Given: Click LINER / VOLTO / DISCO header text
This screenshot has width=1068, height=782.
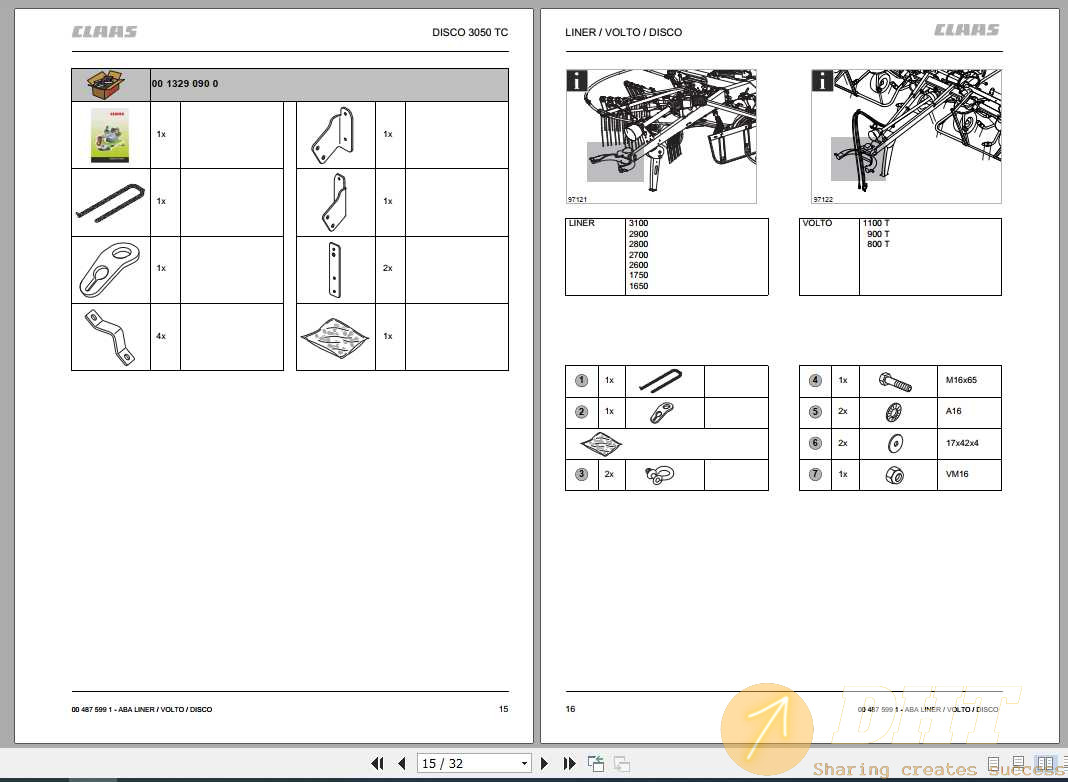Looking at the screenshot, I should (623, 32).
